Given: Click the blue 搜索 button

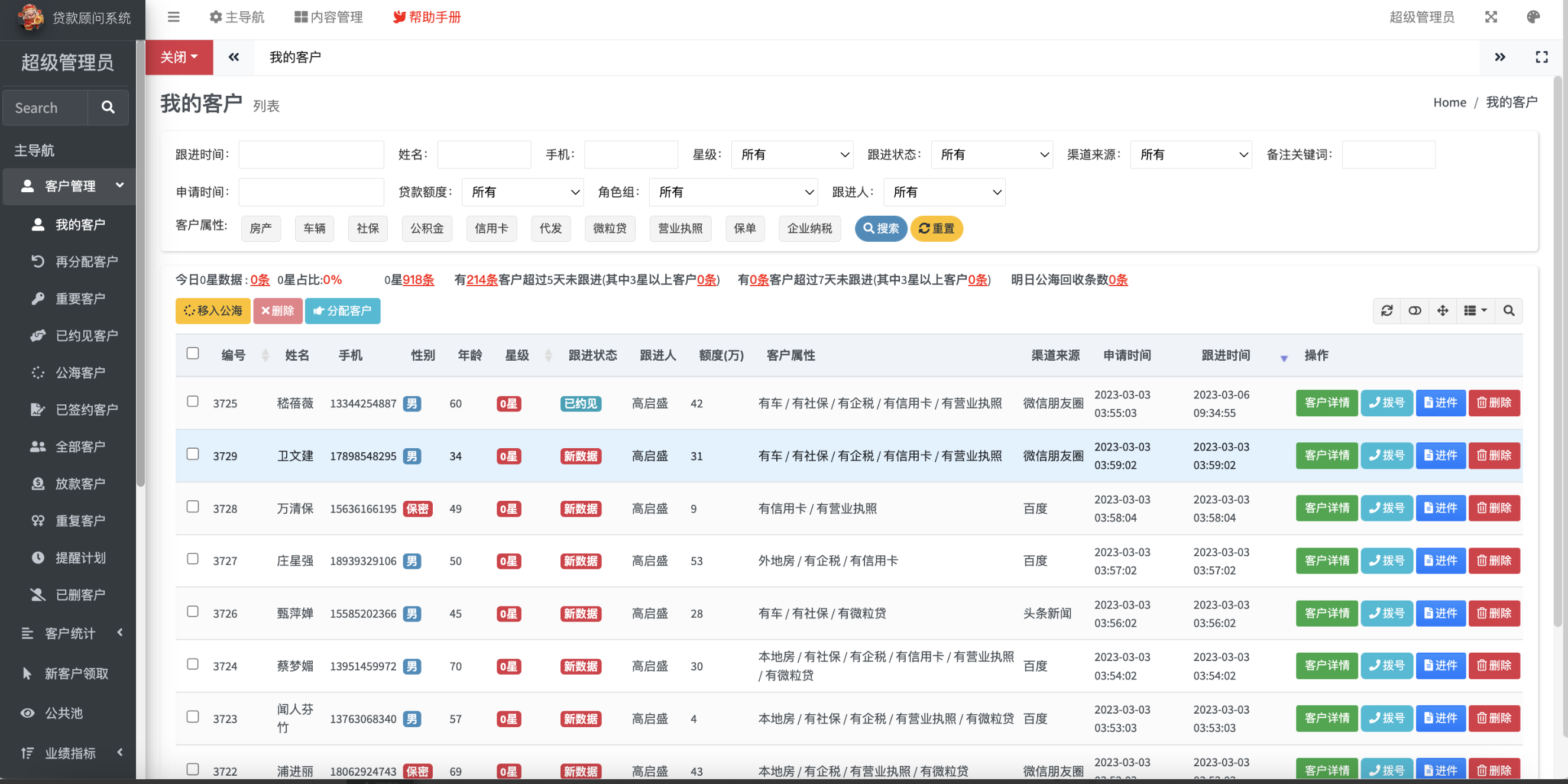Looking at the screenshot, I should coord(880,228).
